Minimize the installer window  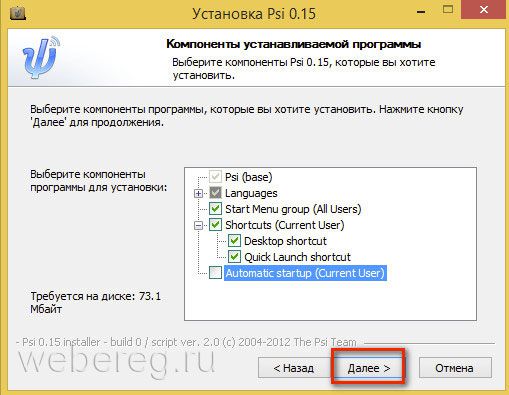421,12
